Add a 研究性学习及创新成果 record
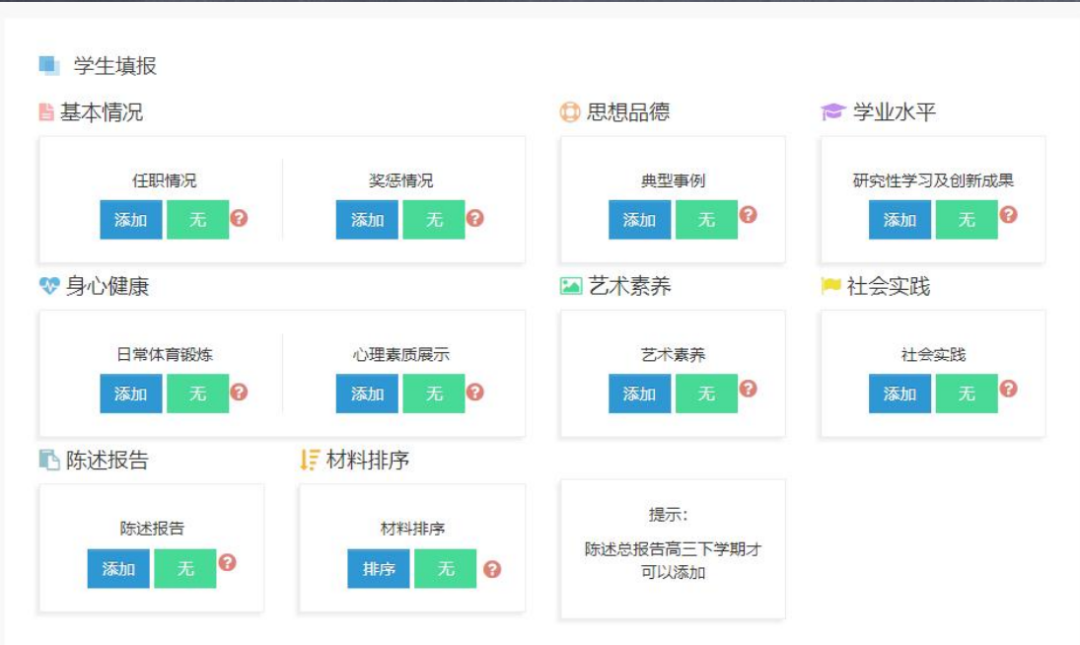This screenshot has height=645, width=1080. [x=899, y=220]
